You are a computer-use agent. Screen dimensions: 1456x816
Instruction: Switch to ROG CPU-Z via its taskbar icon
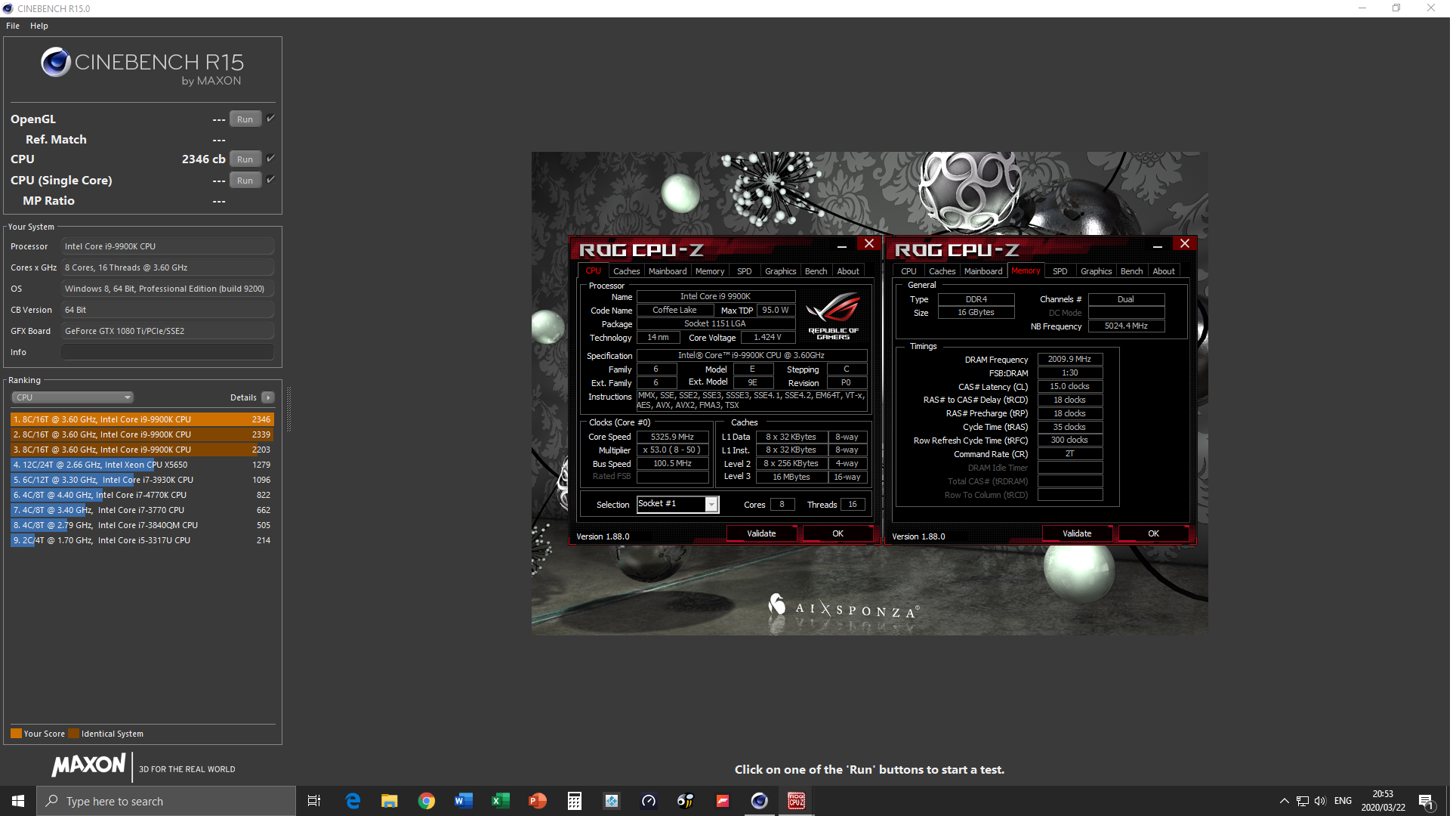(x=797, y=801)
